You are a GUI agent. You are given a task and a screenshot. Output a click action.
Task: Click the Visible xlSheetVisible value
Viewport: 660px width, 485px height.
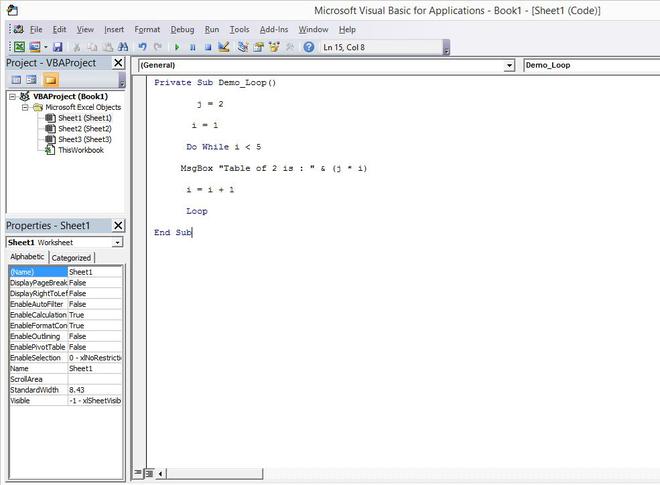[95, 401]
